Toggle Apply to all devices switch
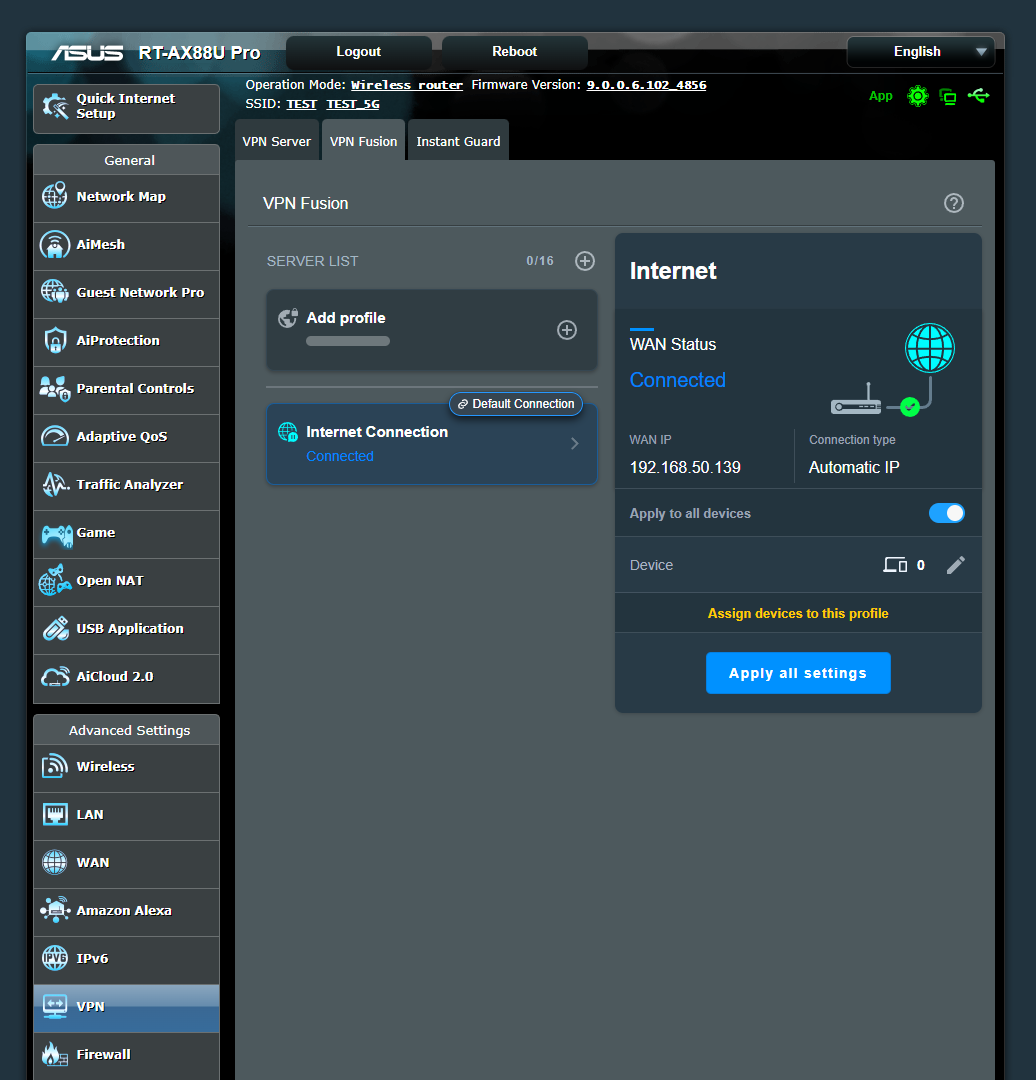1036x1080 pixels. point(946,513)
